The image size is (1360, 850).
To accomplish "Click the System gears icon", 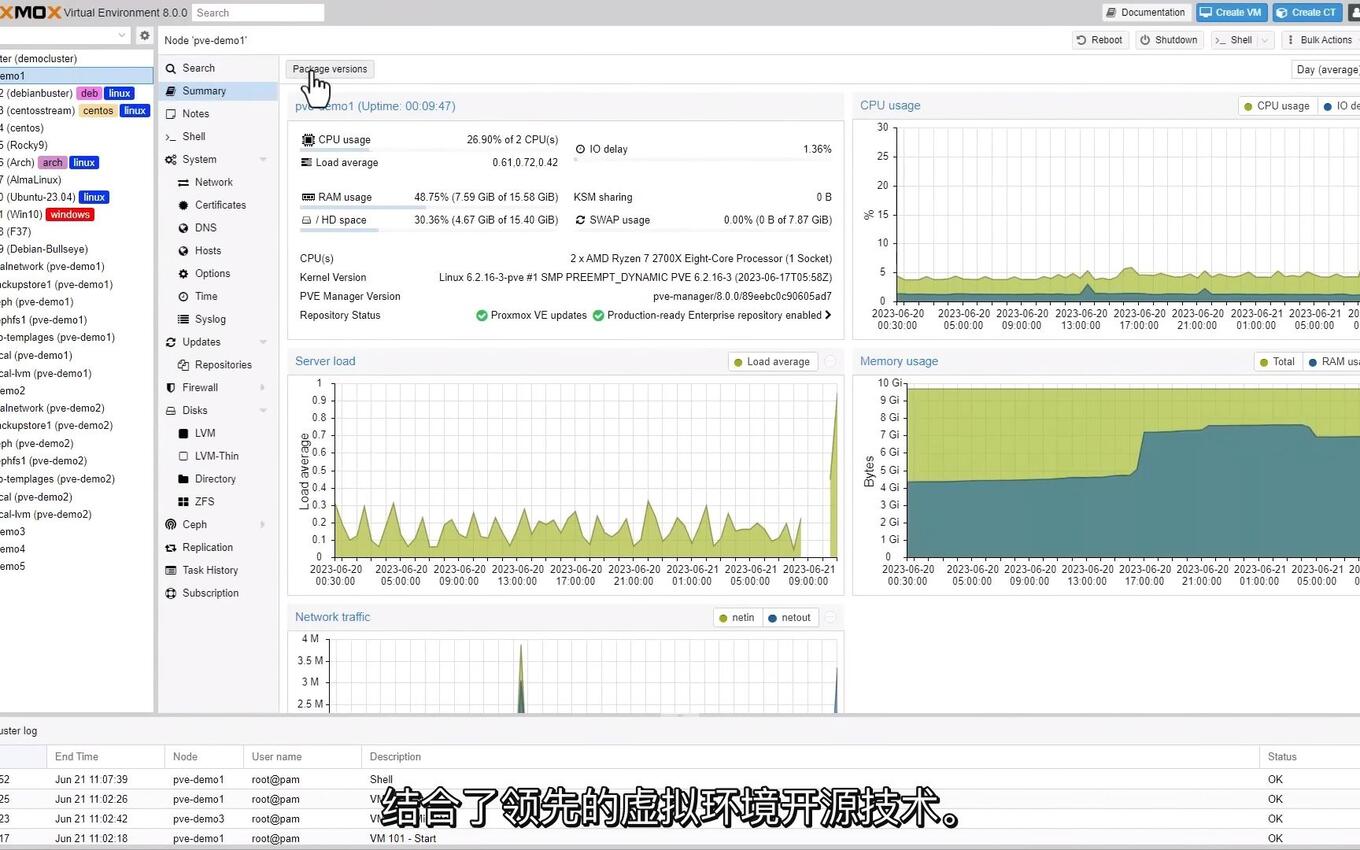I will (172, 160).
